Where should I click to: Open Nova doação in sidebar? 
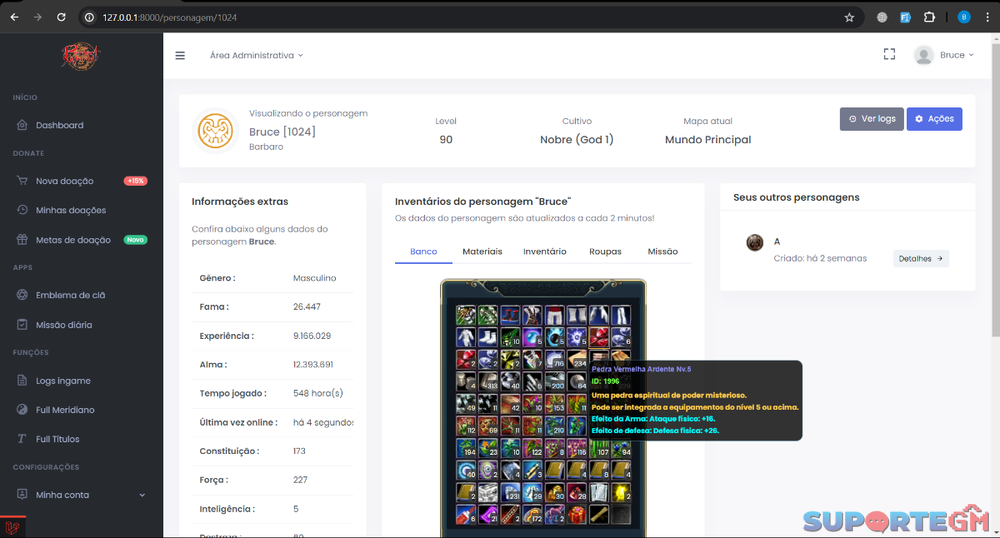click(64, 181)
